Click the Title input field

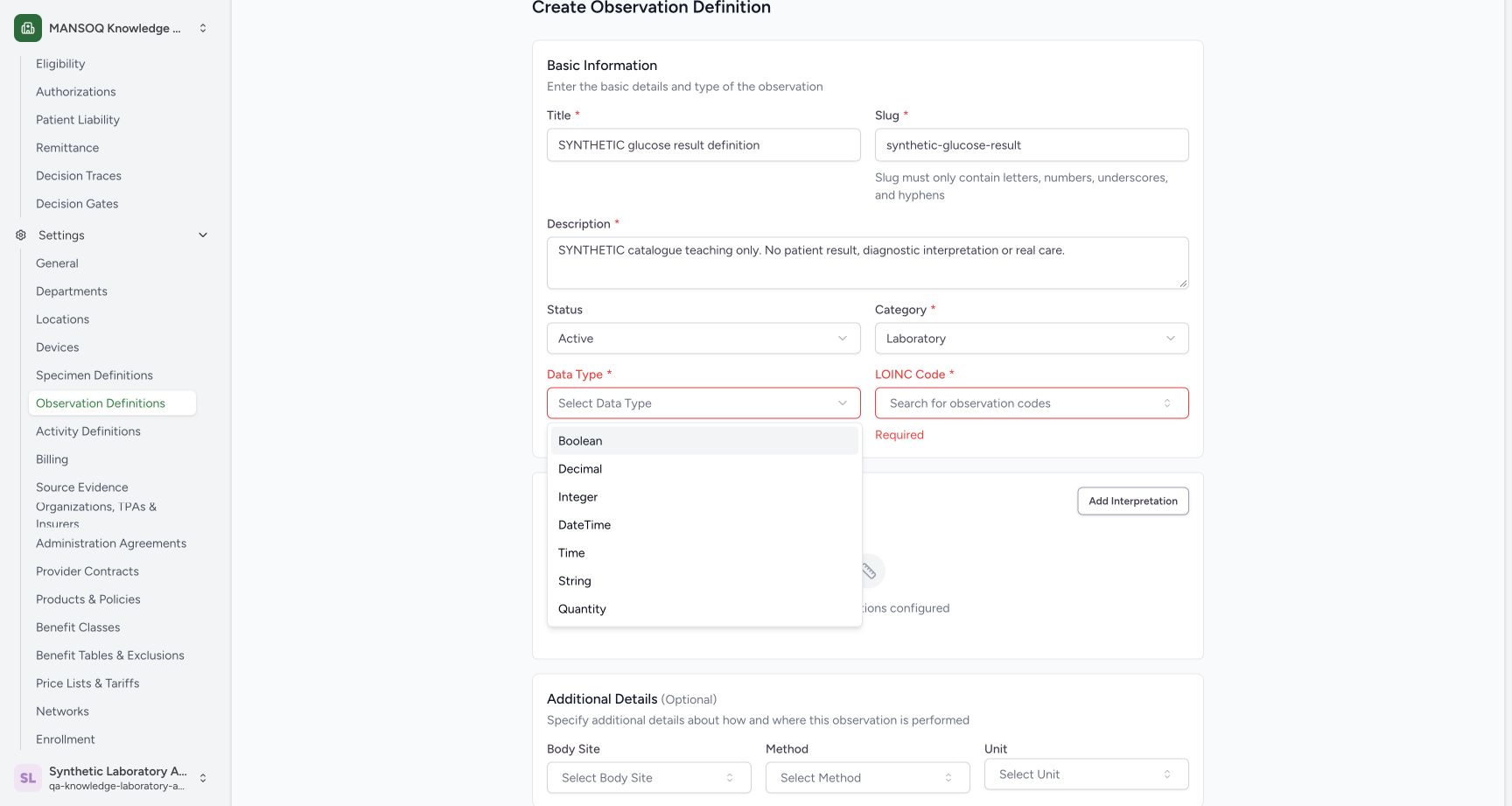[x=703, y=145]
